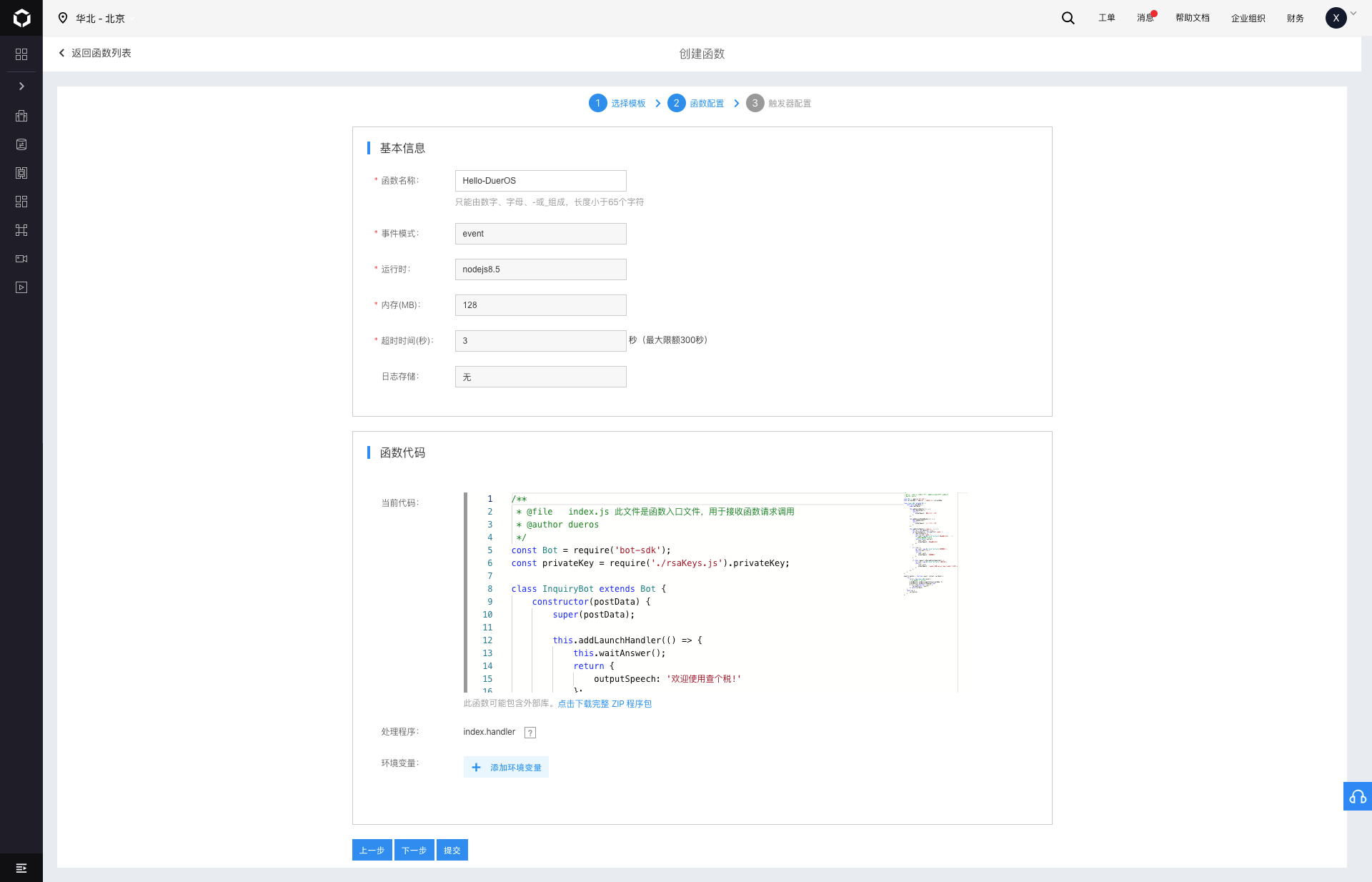Open the 消息 notifications menu
Viewport: 1372px width, 882px height.
point(1145,18)
